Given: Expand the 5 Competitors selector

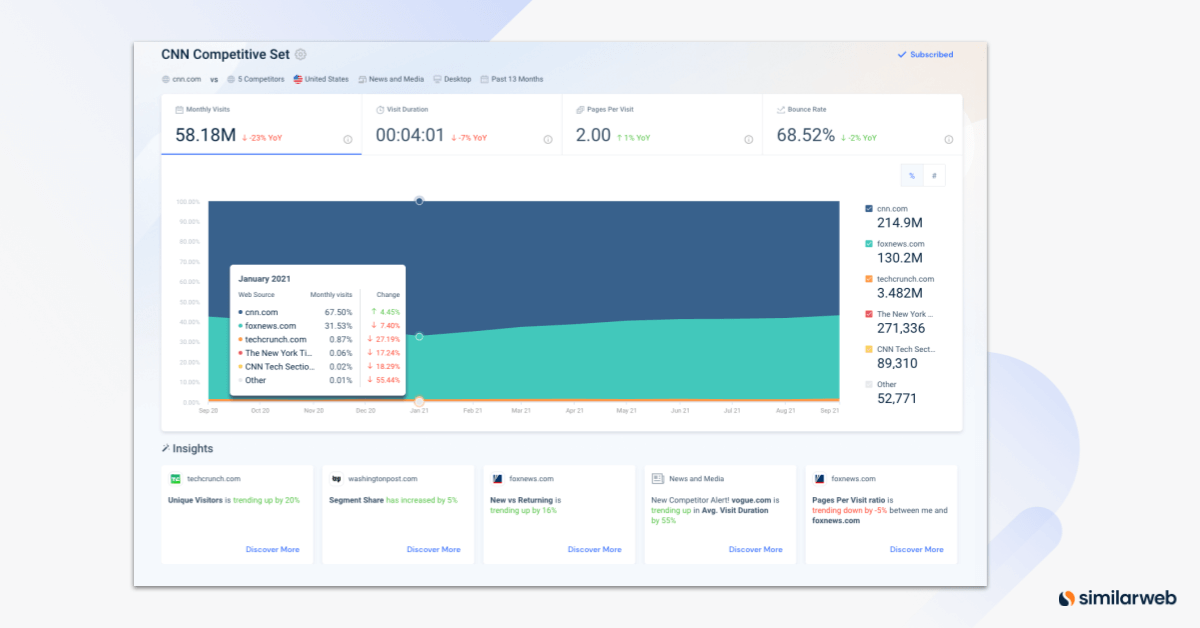Looking at the screenshot, I should 257,78.
